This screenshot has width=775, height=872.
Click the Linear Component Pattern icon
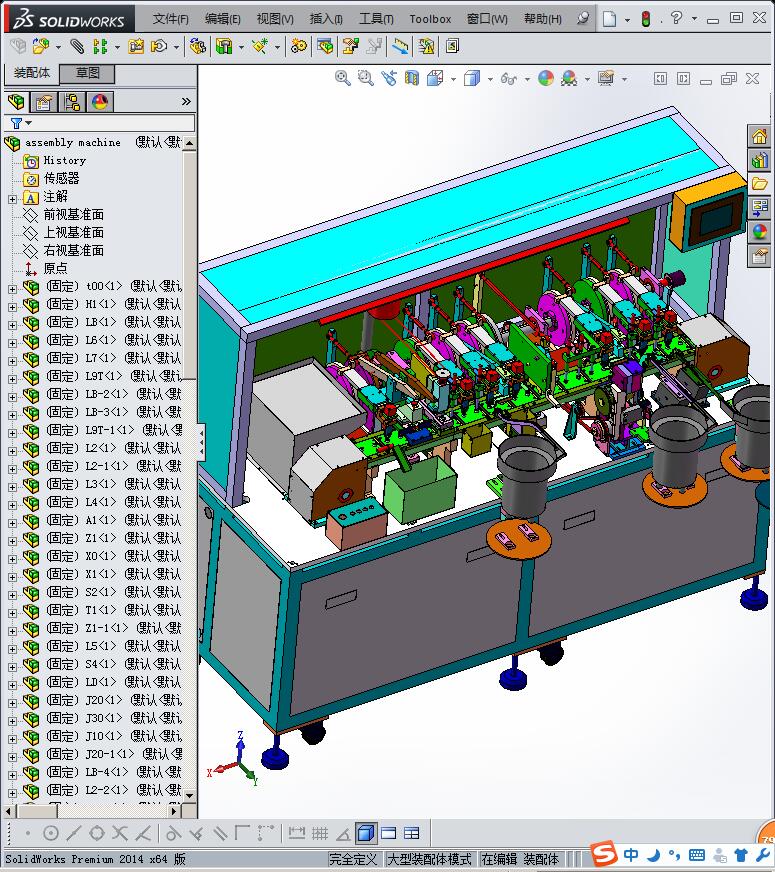(x=100, y=46)
